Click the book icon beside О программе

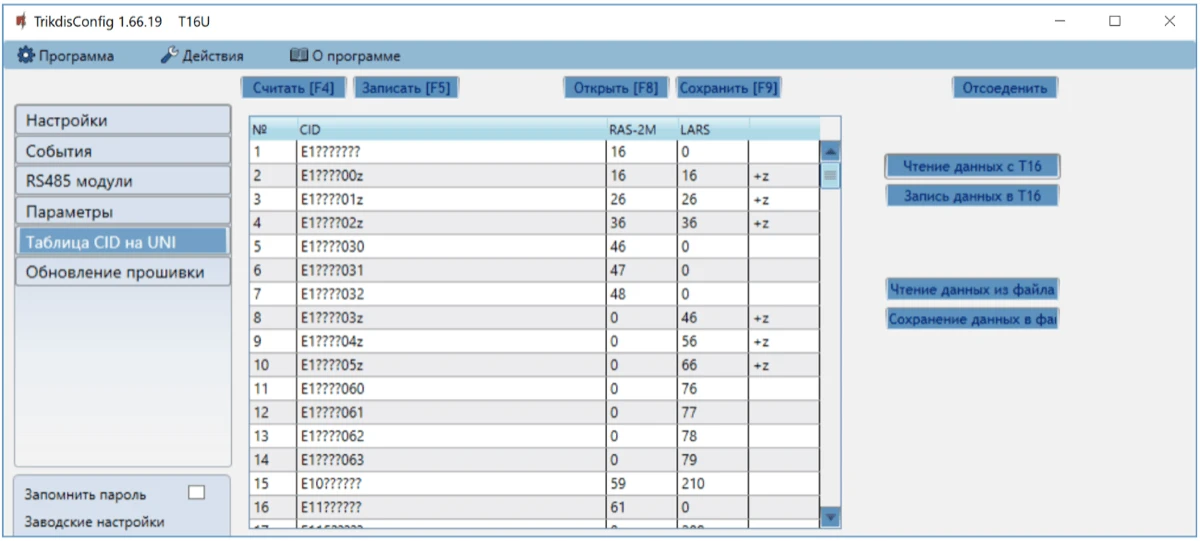pyautogui.click(x=298, y=56)
